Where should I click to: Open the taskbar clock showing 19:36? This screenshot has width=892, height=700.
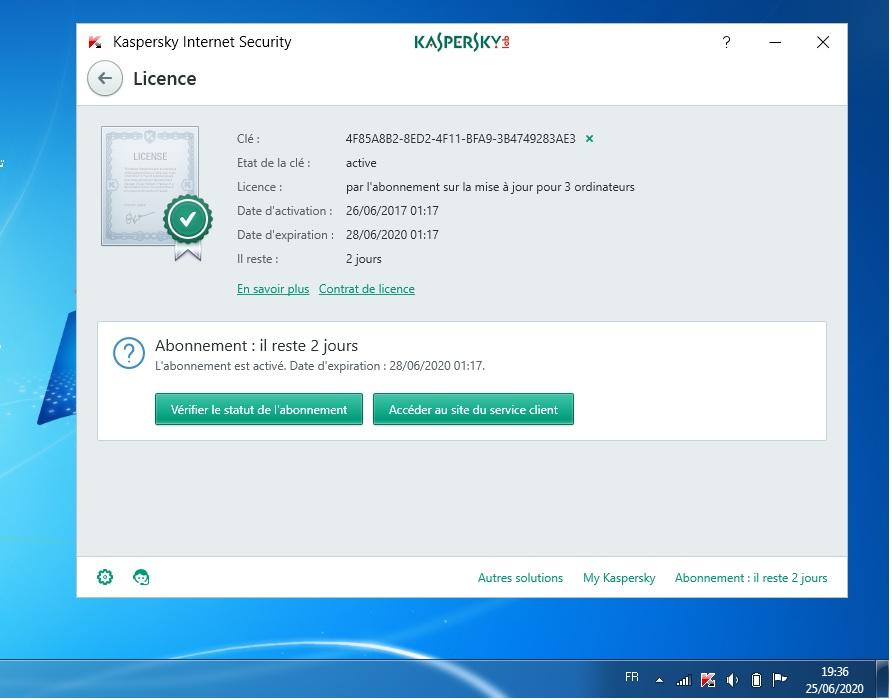click(835, 680)
